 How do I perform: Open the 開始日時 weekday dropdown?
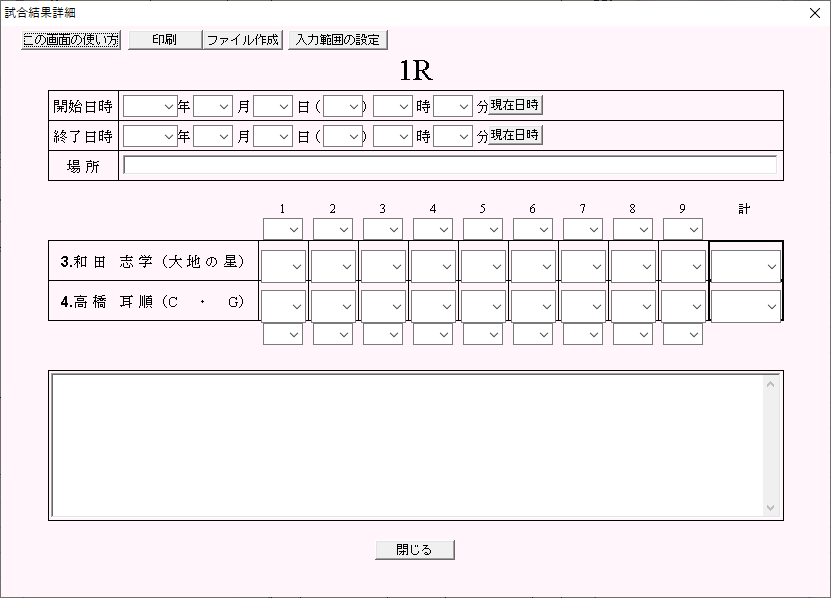point(342,106)
